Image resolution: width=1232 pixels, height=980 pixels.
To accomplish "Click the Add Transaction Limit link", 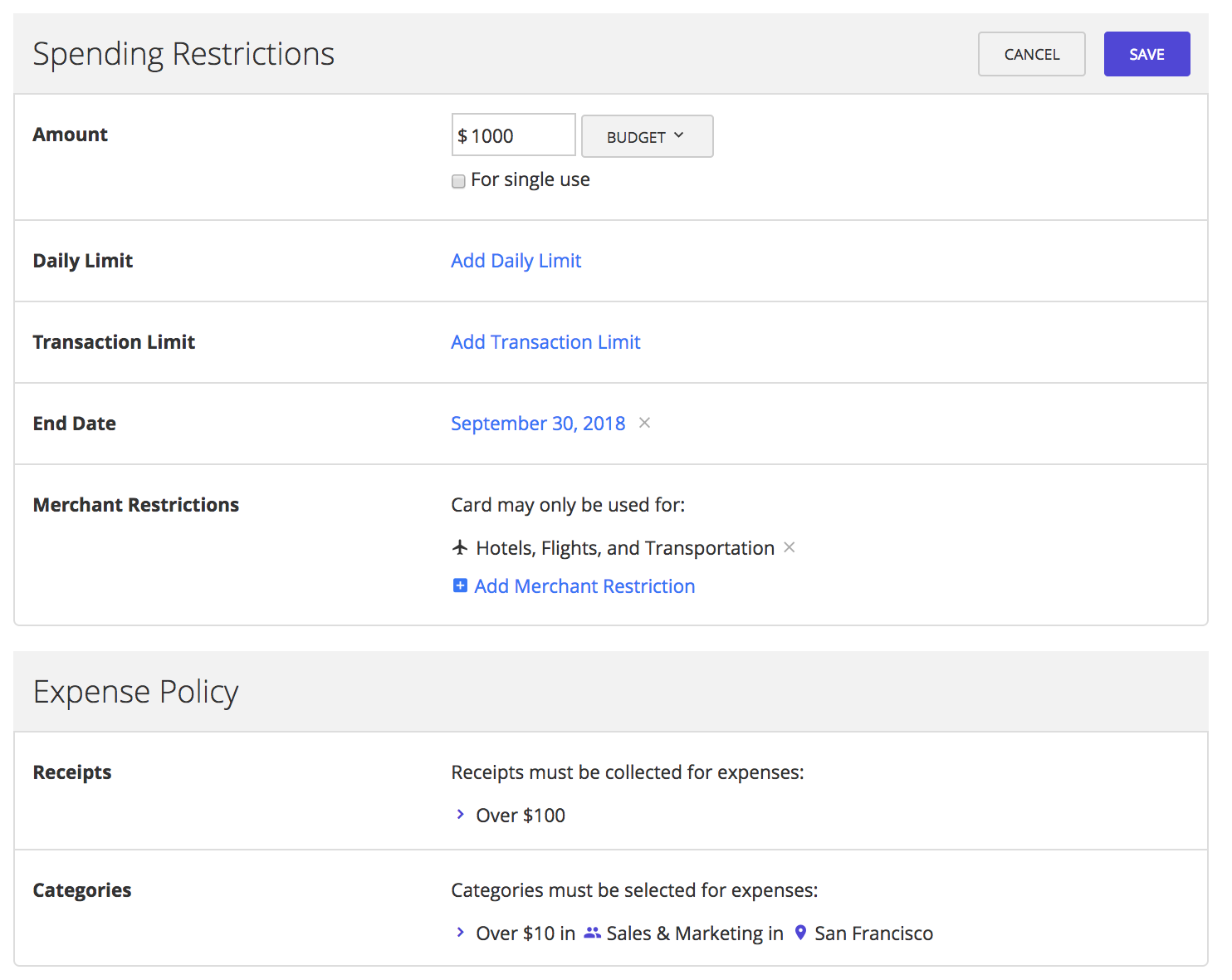I will point(545,342).
